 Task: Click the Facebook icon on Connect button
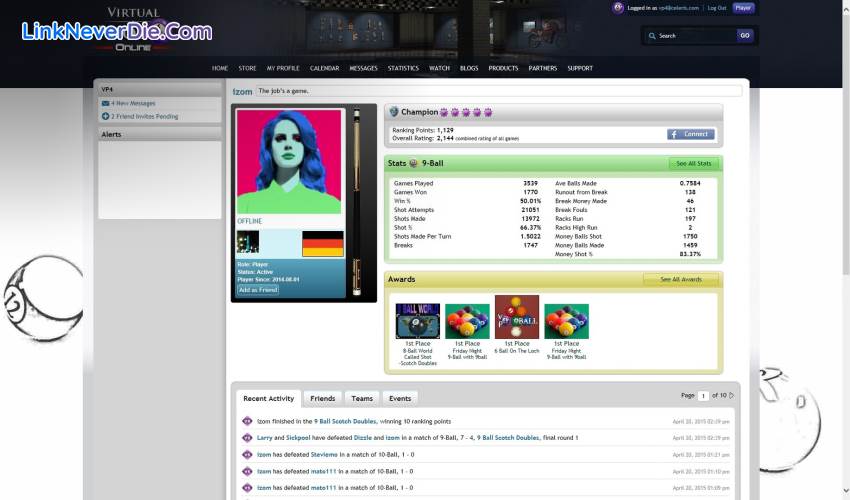pos(673,134)
